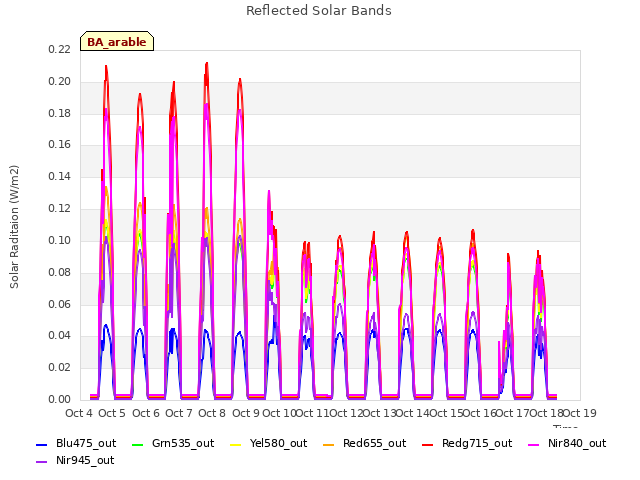Click the 0.10 y-axis tick label
Image resolution: width=640 pixels, height=480 pixels.
(x=59, y=240)
